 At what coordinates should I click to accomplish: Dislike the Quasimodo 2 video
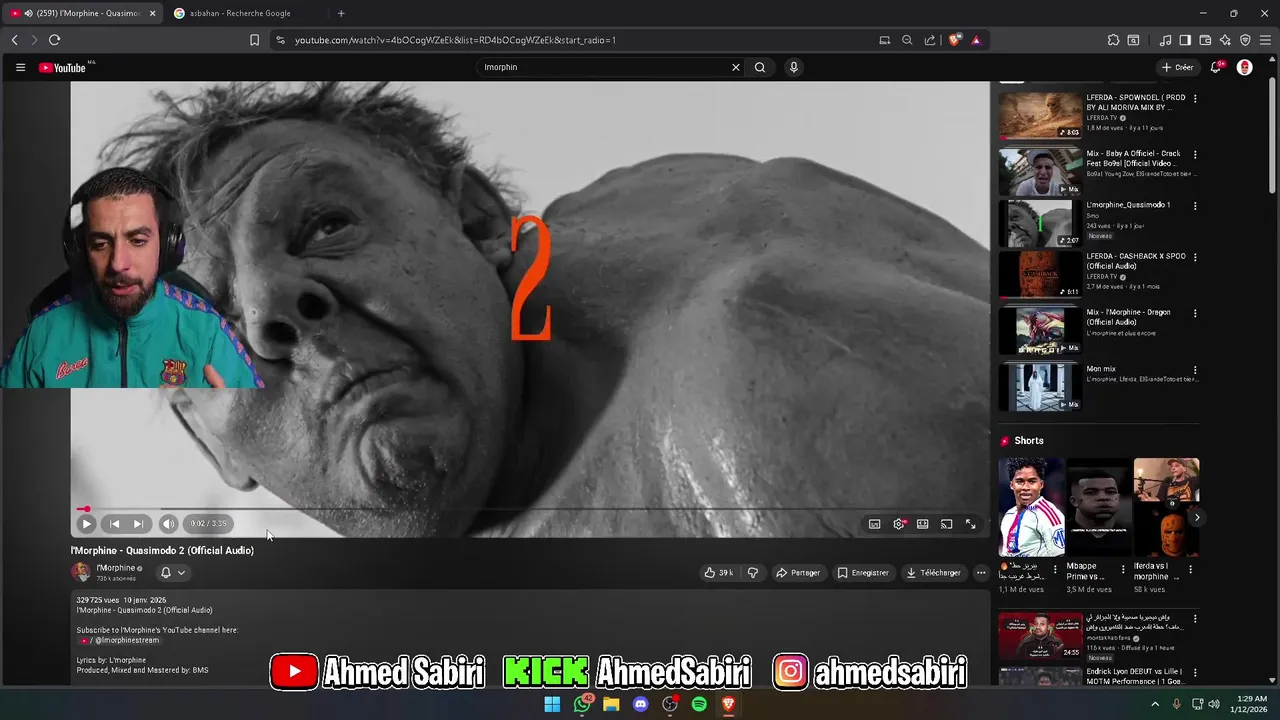pyautogui.click(x=753, y=573)
